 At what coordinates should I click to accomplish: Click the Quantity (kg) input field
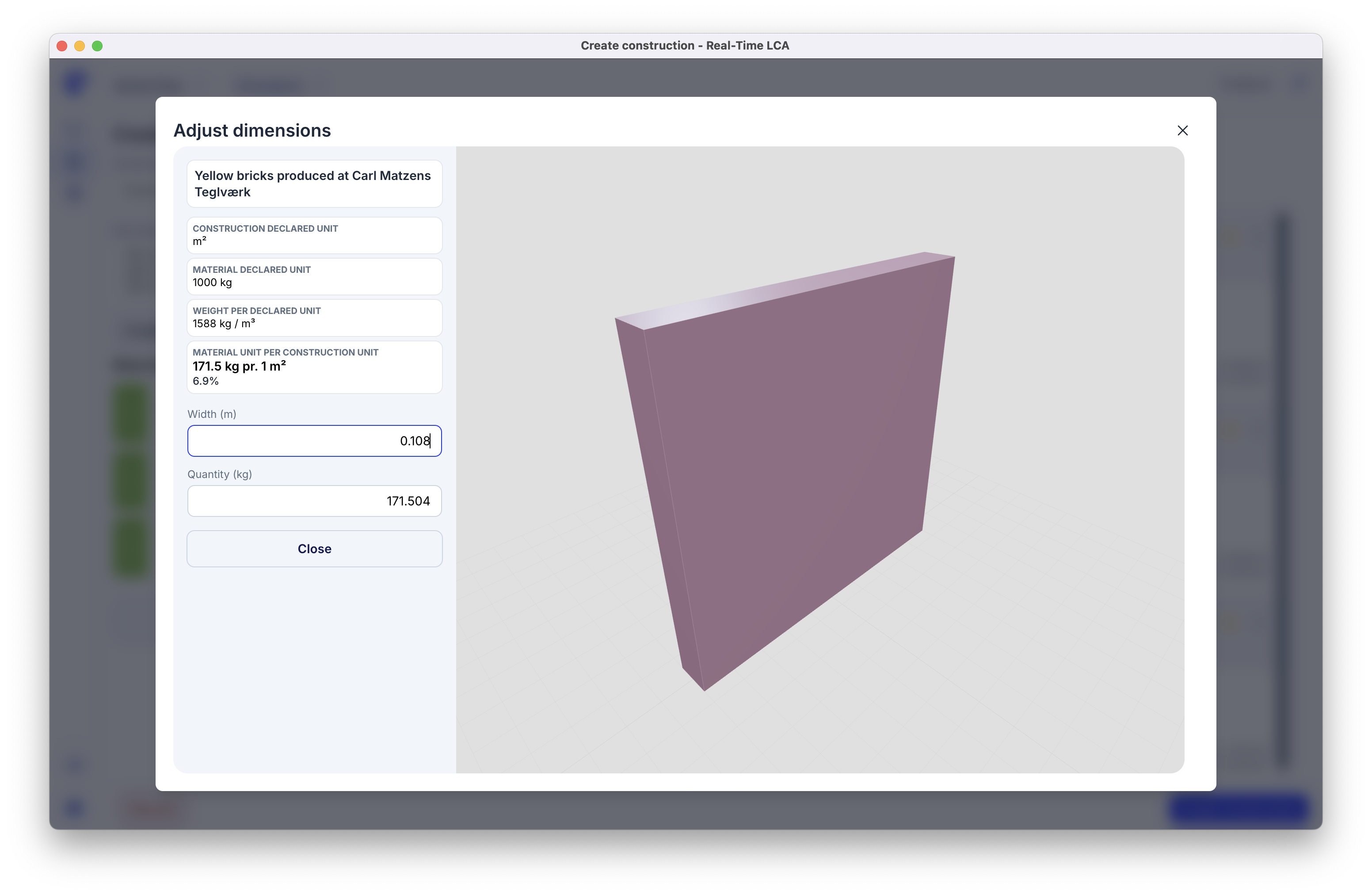click(x=314, y=501)
